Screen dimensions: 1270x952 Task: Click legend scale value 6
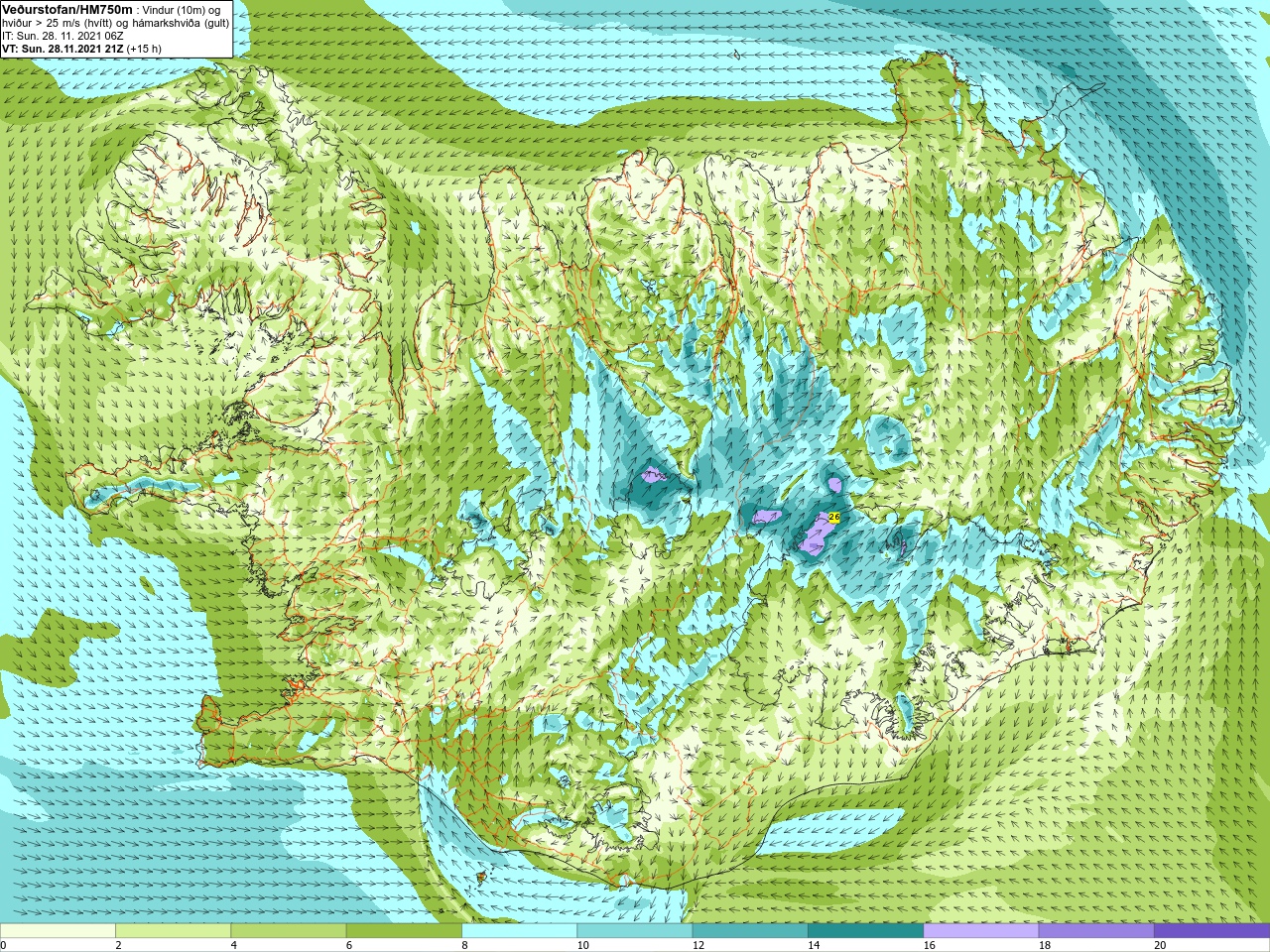(x=349, y=945)
